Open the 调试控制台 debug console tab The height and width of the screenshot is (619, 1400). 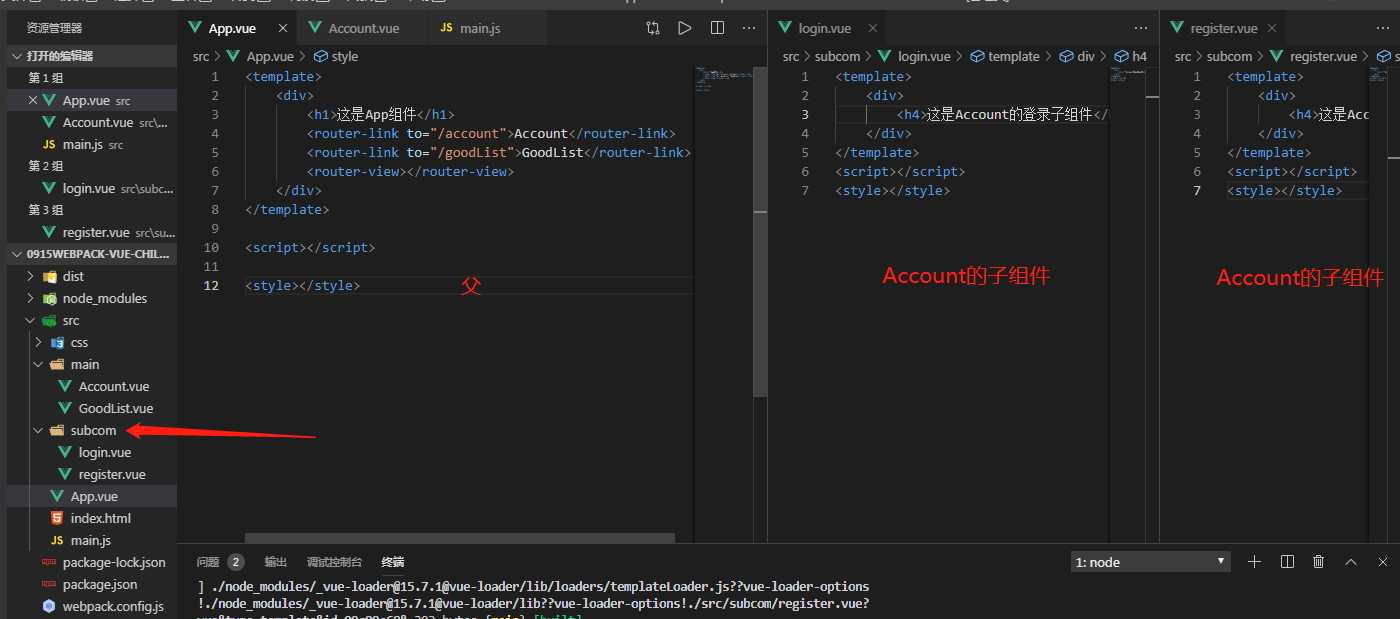[x=334, y=562]
